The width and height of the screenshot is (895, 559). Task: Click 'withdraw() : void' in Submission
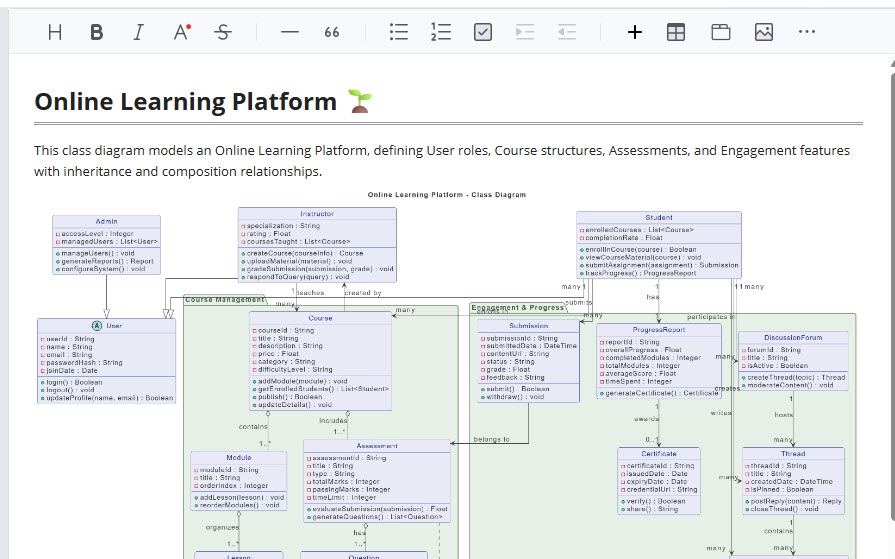pos(515,396)
